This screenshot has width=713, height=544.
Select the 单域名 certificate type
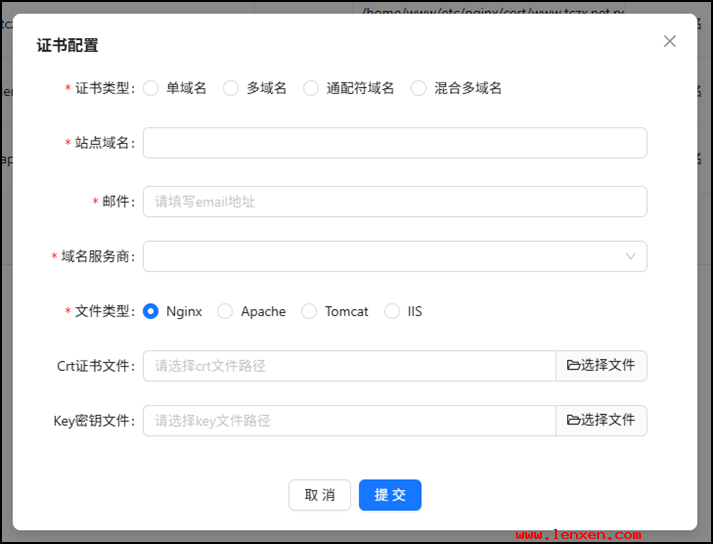151,88
